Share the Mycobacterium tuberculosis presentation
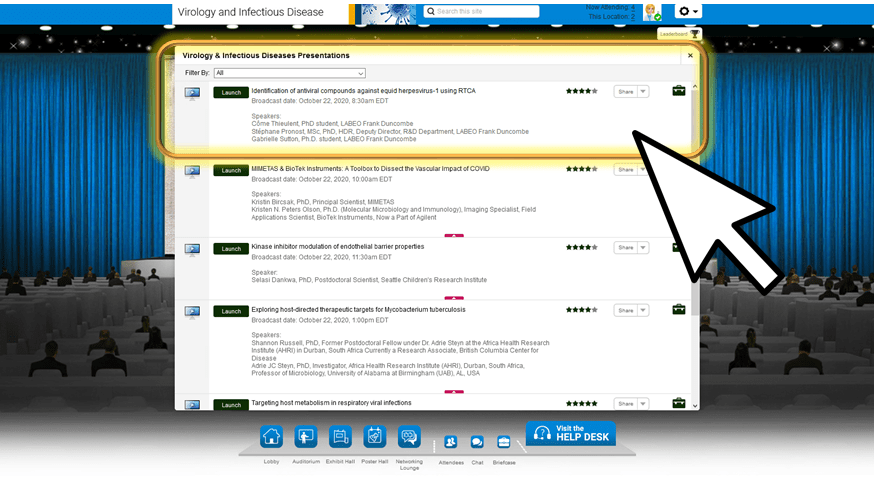 pyautogui.click(x=625, y=310)
